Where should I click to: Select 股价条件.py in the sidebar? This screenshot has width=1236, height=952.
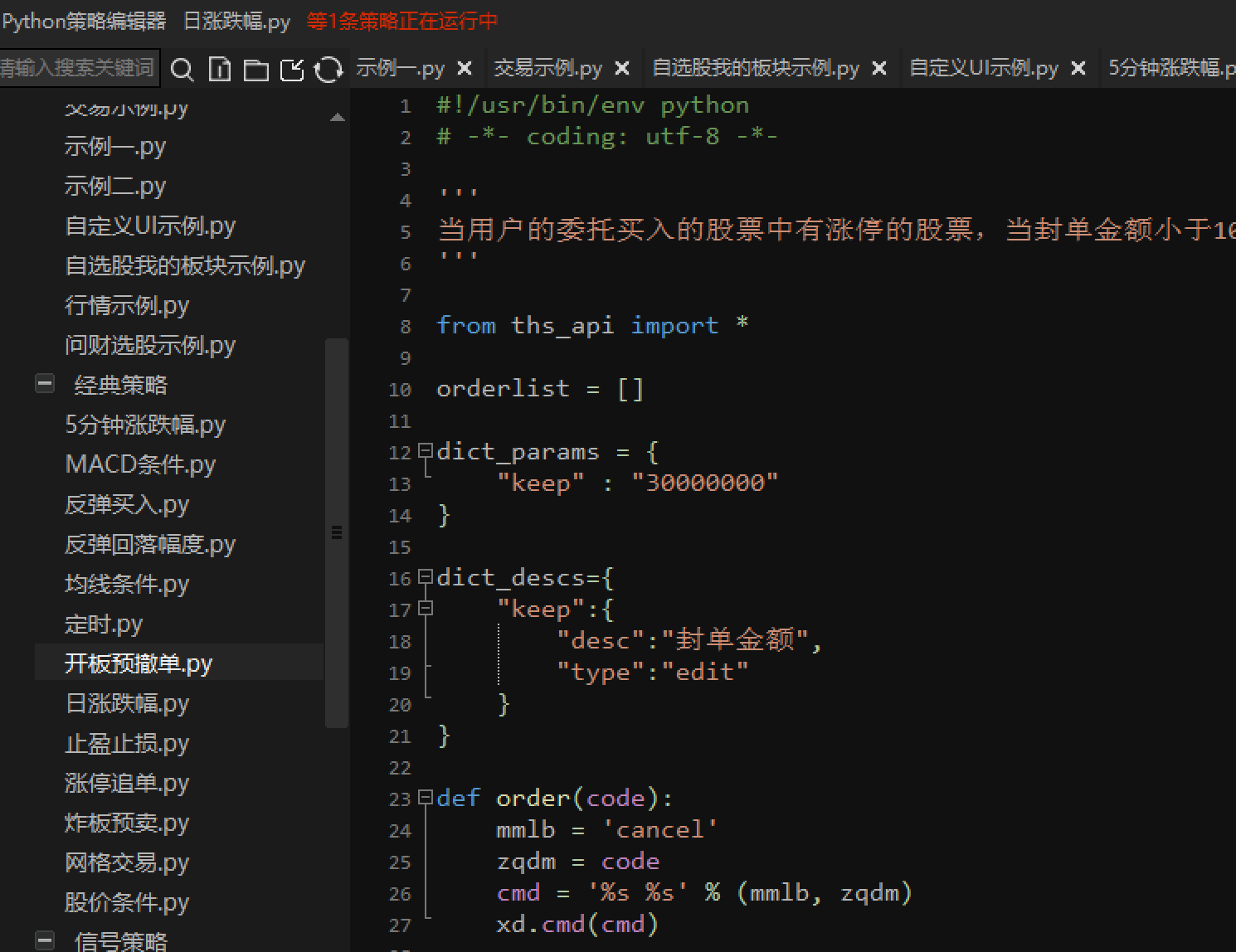(127, 902)
